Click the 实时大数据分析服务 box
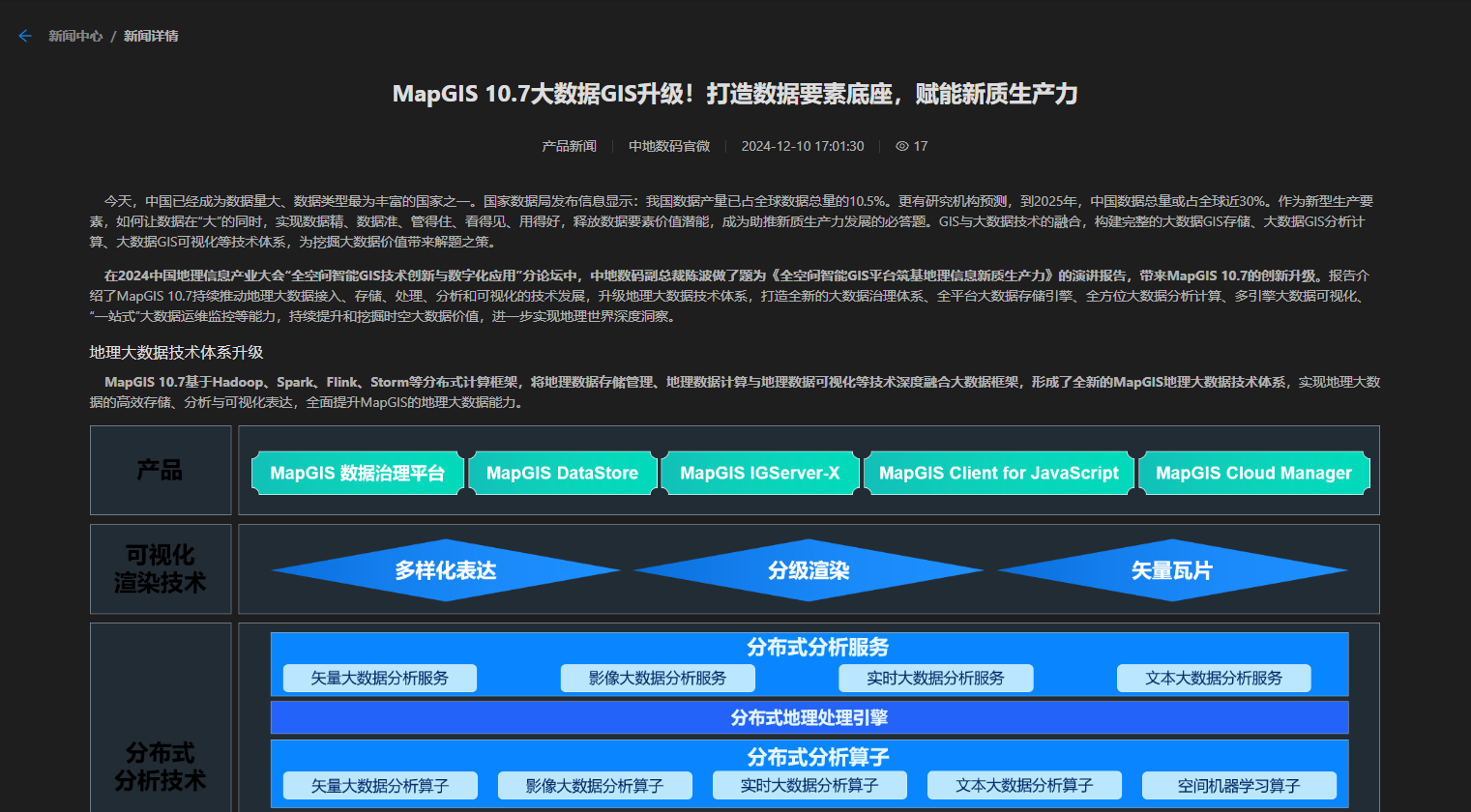Image resolution: width=1471 pixels, height=812 pixels. (936, 678)
